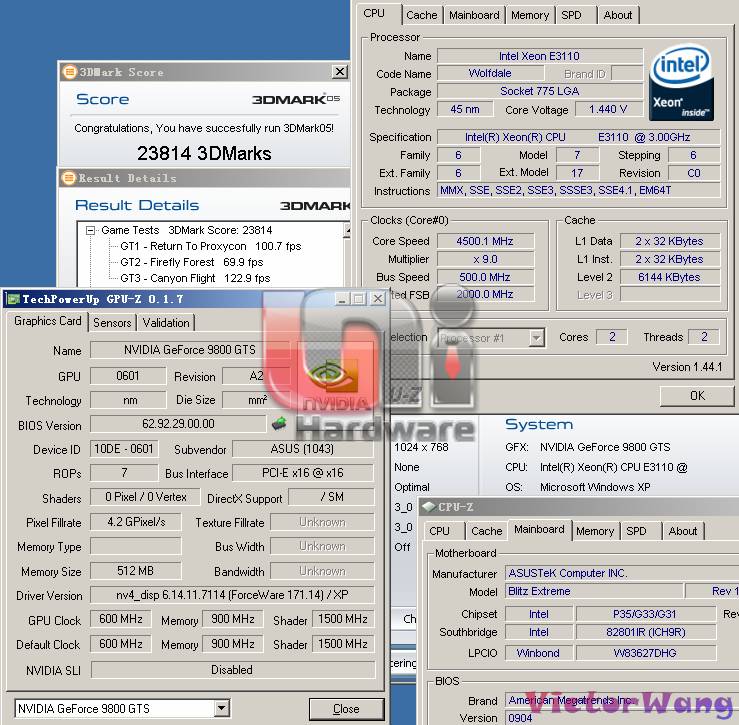Click the Manufacturer ASUSTeK Computer INC. value
This screenshot has width=739, height=725.
[x=622, y=573]
